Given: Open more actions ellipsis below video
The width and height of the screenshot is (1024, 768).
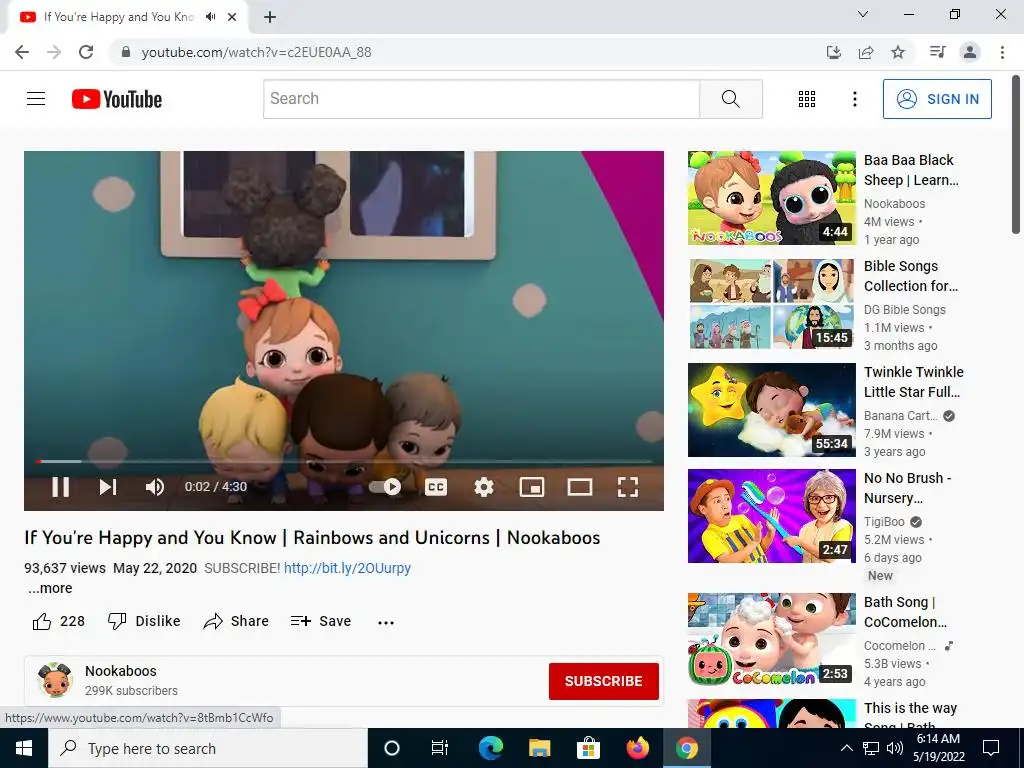Looking at the screenshot, I should [x=386, y=622].
